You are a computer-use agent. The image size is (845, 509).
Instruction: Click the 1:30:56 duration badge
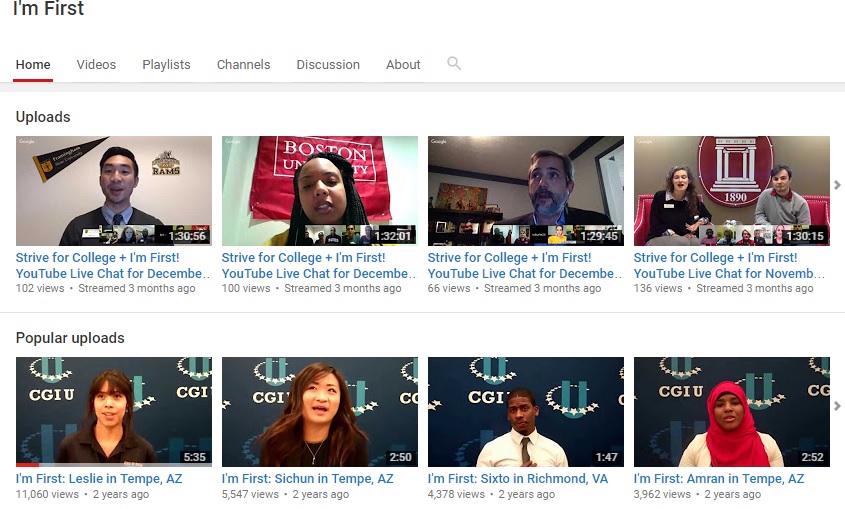[186, 236]
